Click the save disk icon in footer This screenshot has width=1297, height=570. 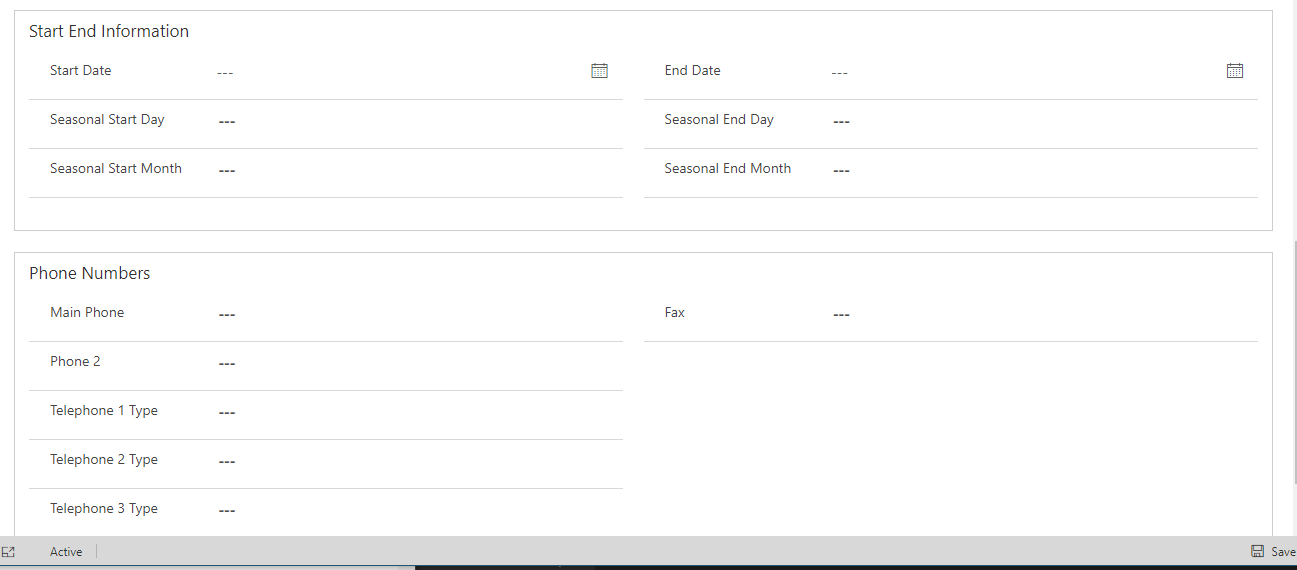tap(1257, 551)
